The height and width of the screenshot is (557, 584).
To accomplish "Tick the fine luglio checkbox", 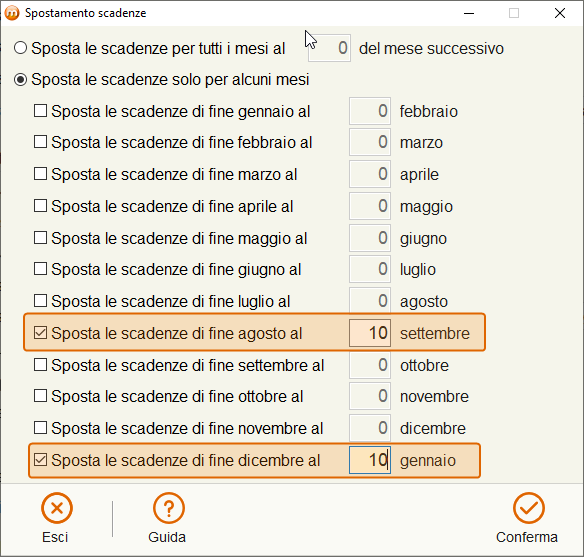I will [40, 301].
